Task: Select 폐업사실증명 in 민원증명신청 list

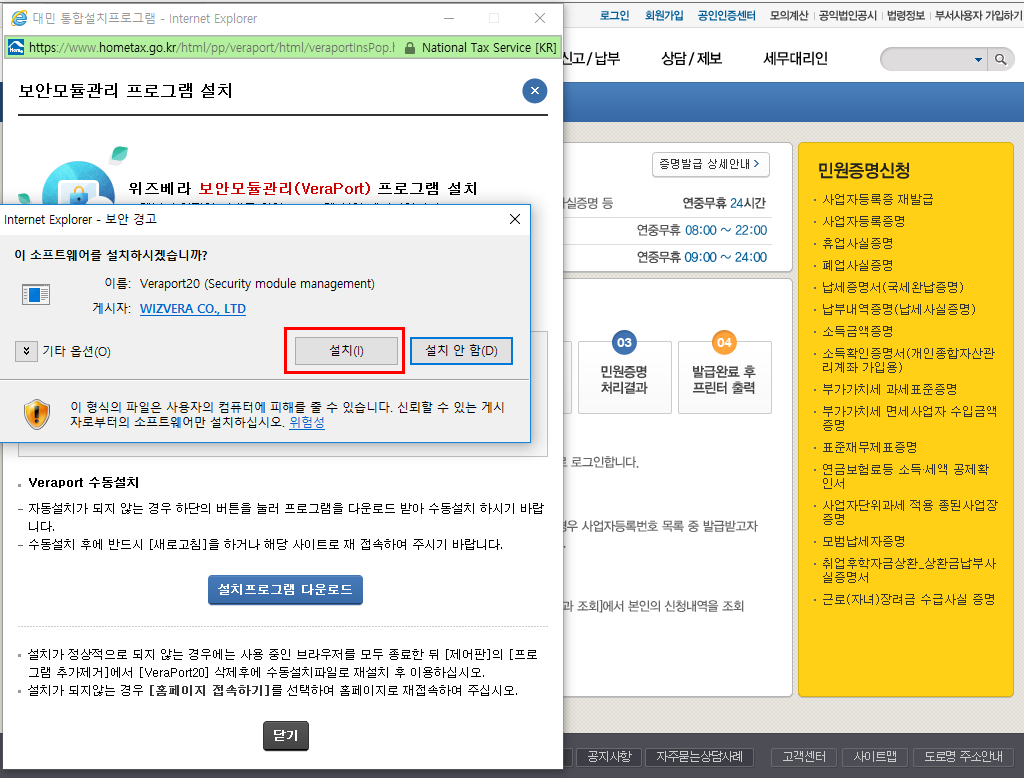Action: (x=857, y=266)
